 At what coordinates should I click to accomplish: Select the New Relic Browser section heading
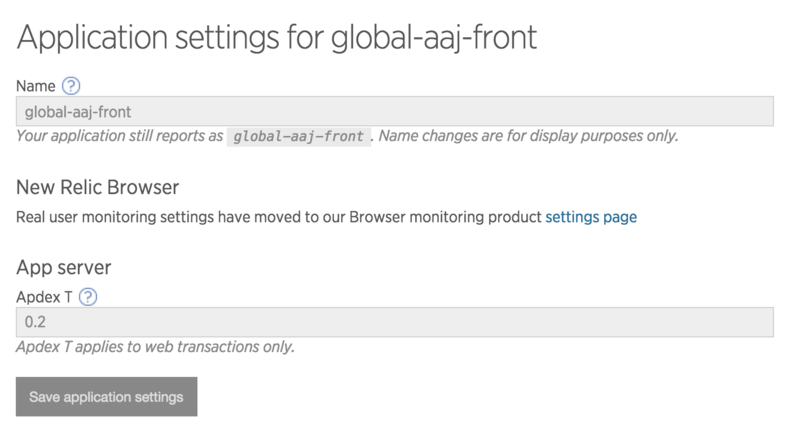coord(97,188)
